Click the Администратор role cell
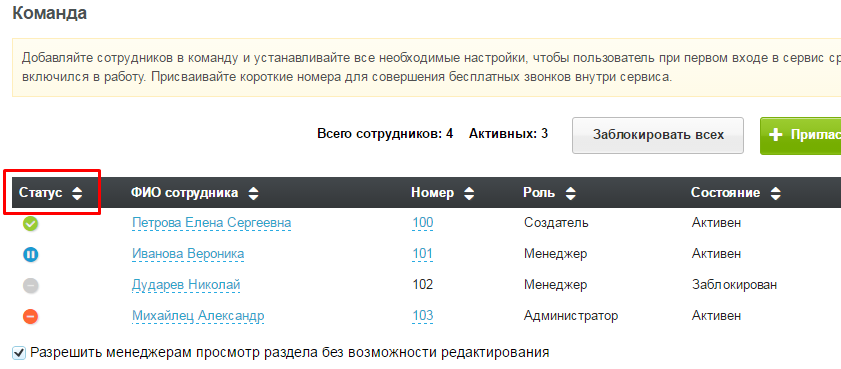 [571, 316]
